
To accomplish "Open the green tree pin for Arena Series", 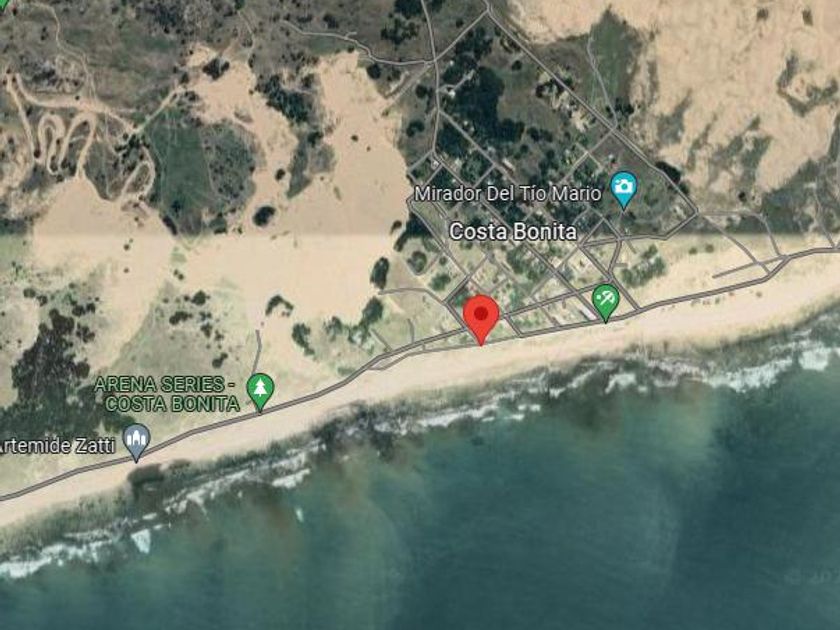I will tap(260, 392).
